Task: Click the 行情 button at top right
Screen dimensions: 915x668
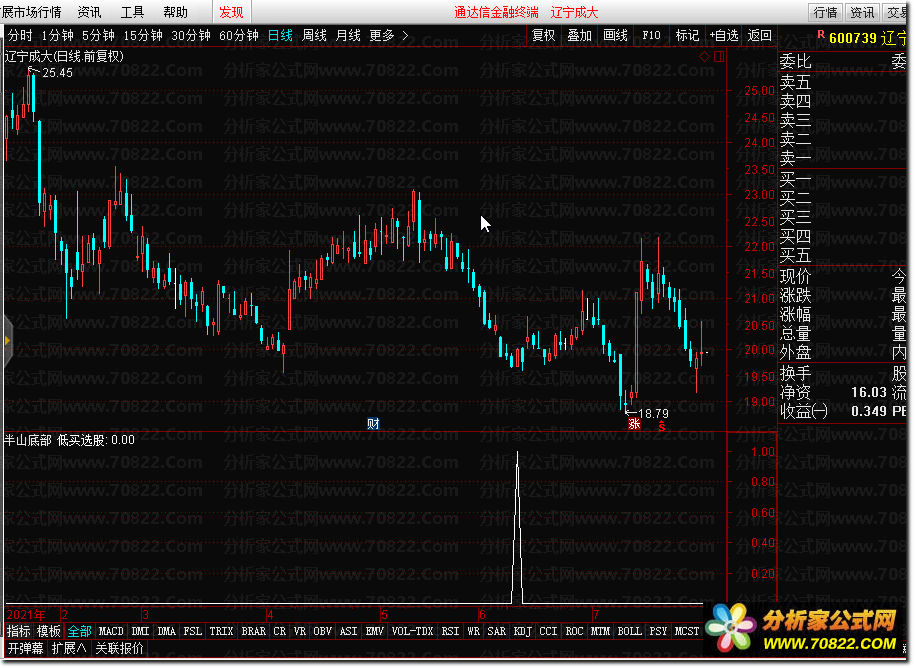Action: point(826,12)
